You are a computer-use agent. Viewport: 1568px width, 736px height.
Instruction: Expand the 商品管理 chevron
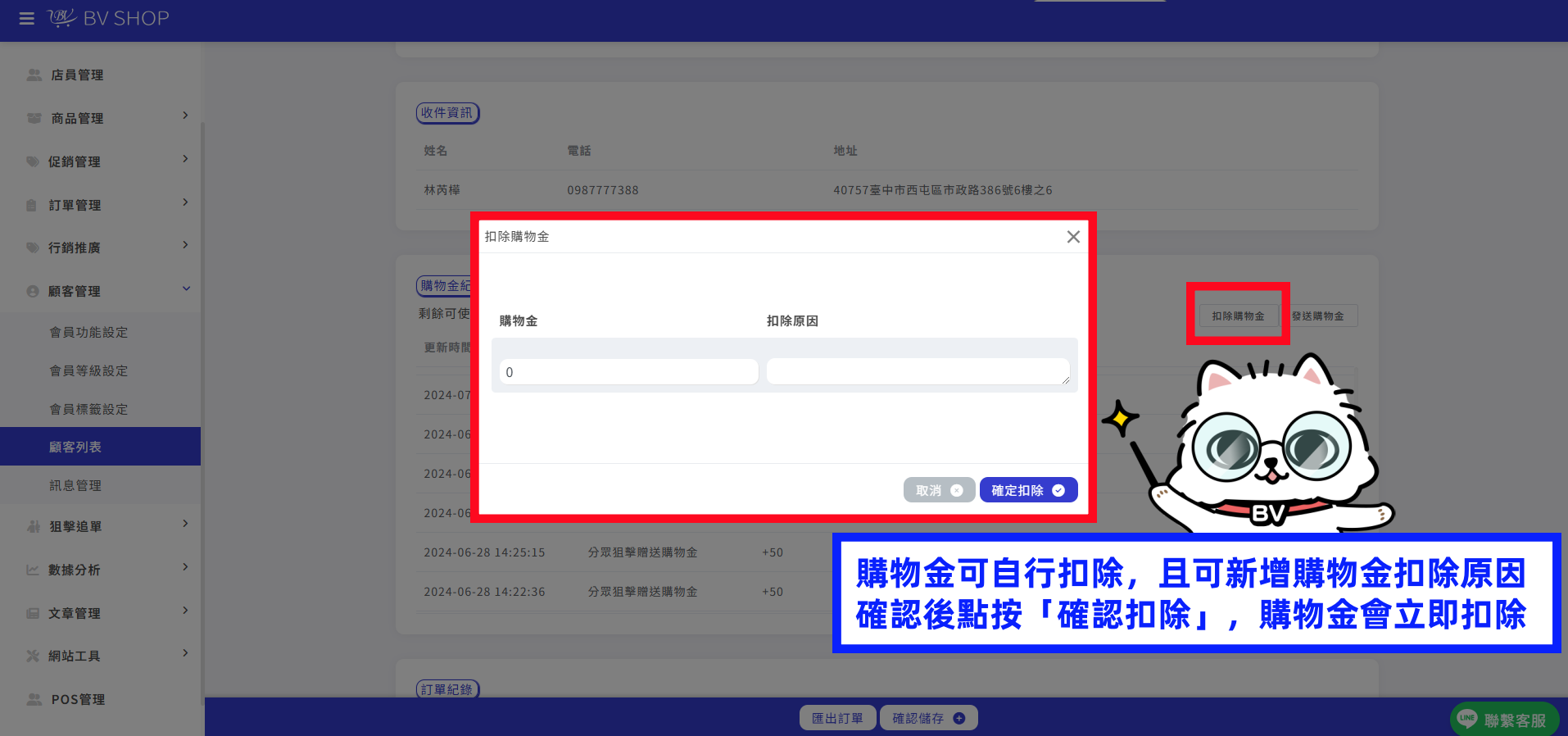pyautogui.click(x=185, y=116)
